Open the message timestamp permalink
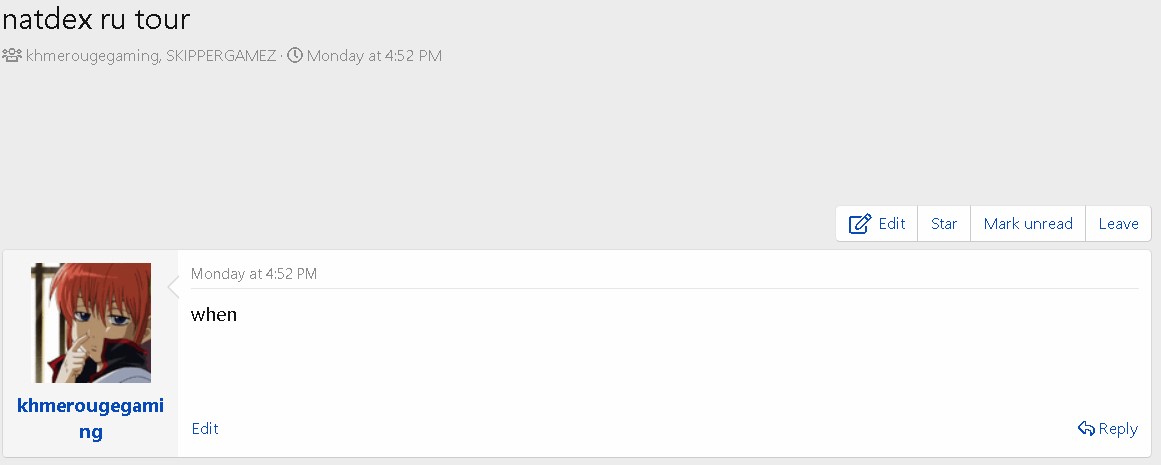This screenshot has width=1161, height=465. click(x=254, y=274)
